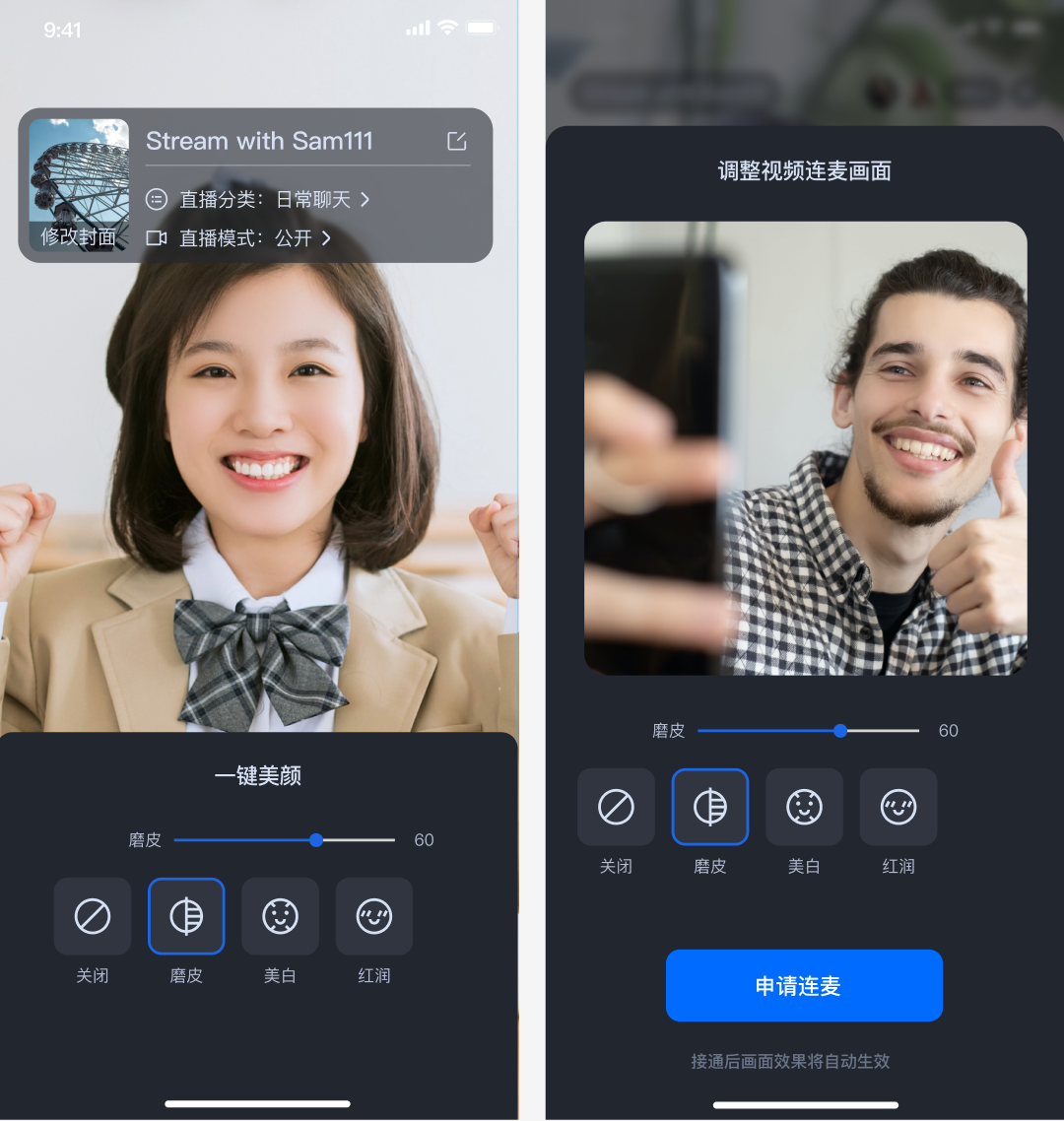
Task: Click the 直播分类: 日常聊天 text
Action: click(265, 199)
